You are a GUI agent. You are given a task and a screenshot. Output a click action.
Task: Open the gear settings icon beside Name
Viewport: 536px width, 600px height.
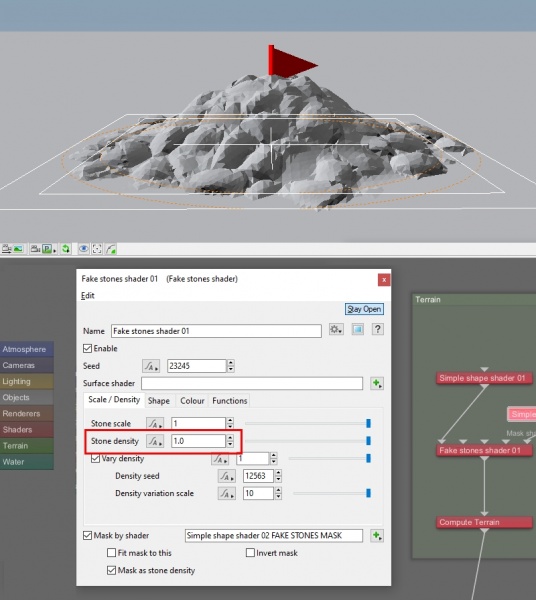tap(336, 329)
